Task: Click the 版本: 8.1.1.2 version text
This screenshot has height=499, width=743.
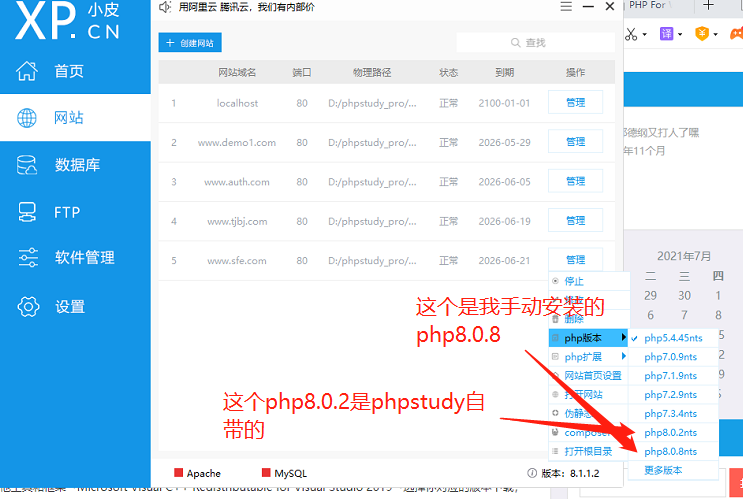Action: [570, 473]
